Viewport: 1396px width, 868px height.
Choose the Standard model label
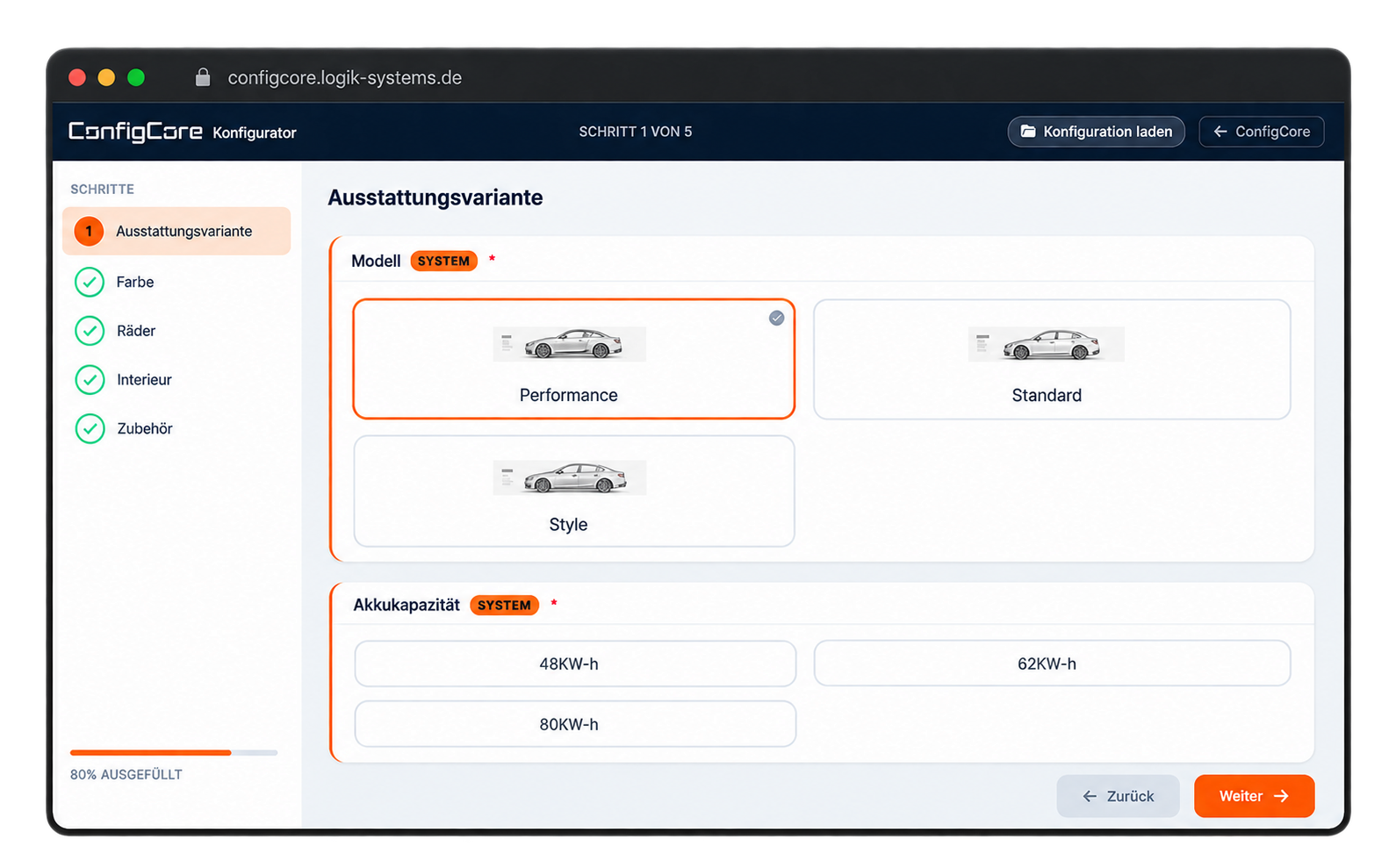pos(1047,395)
